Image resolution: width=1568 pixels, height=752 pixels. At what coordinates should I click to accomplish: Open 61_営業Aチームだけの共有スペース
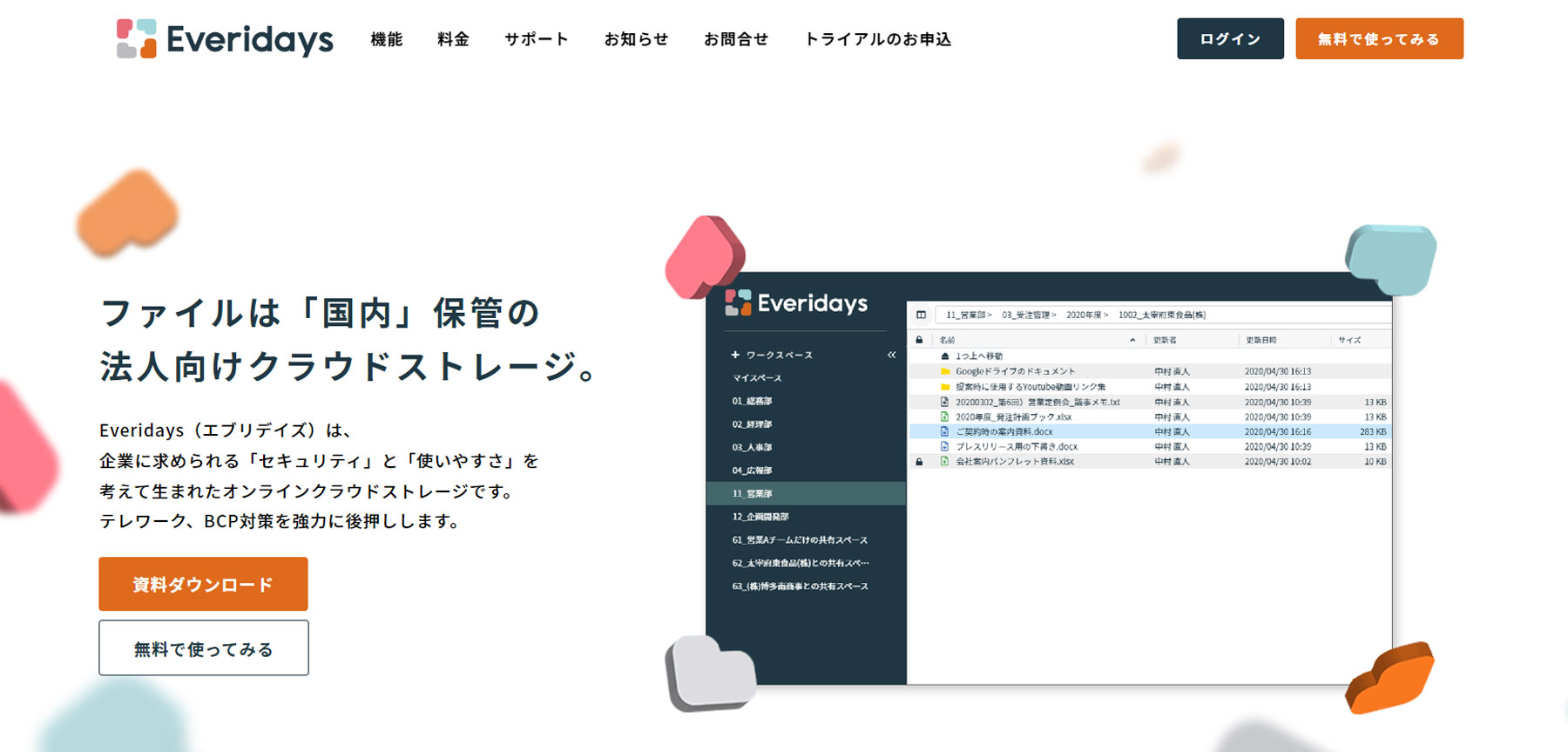click(x=800, y=540)
